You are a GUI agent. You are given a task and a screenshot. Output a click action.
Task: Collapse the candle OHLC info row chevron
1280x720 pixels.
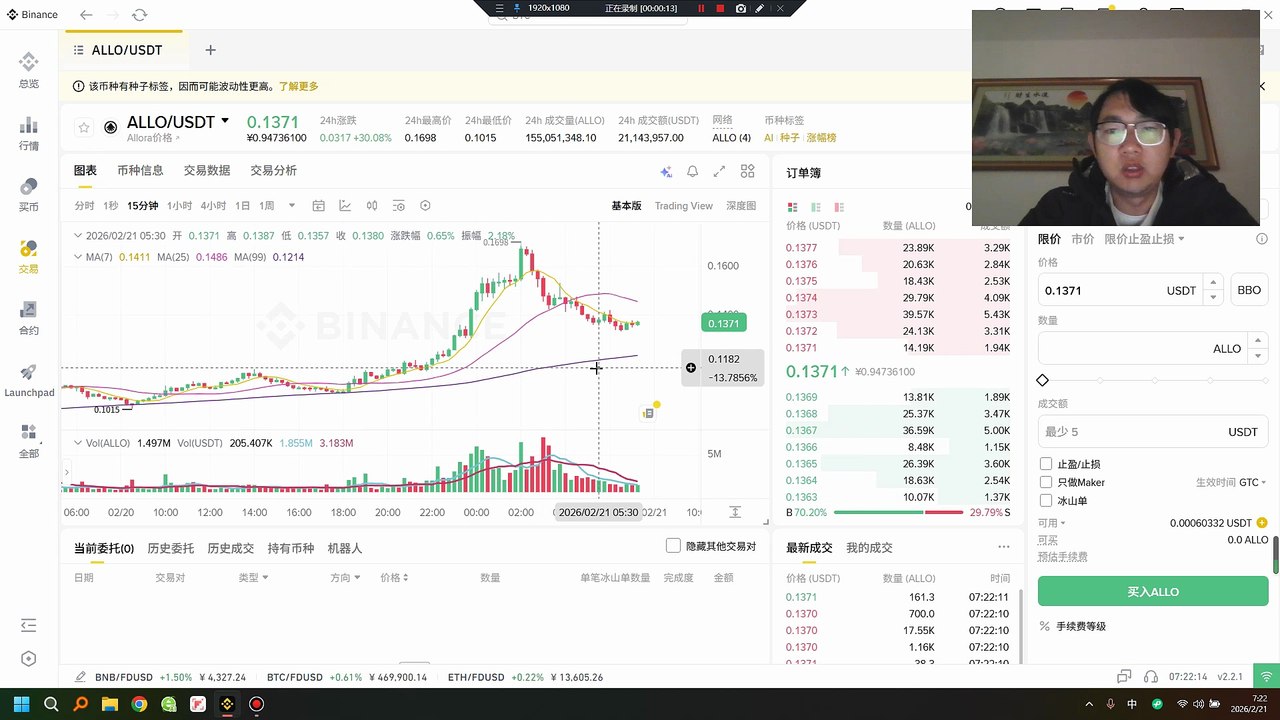(x=78, y=236)
